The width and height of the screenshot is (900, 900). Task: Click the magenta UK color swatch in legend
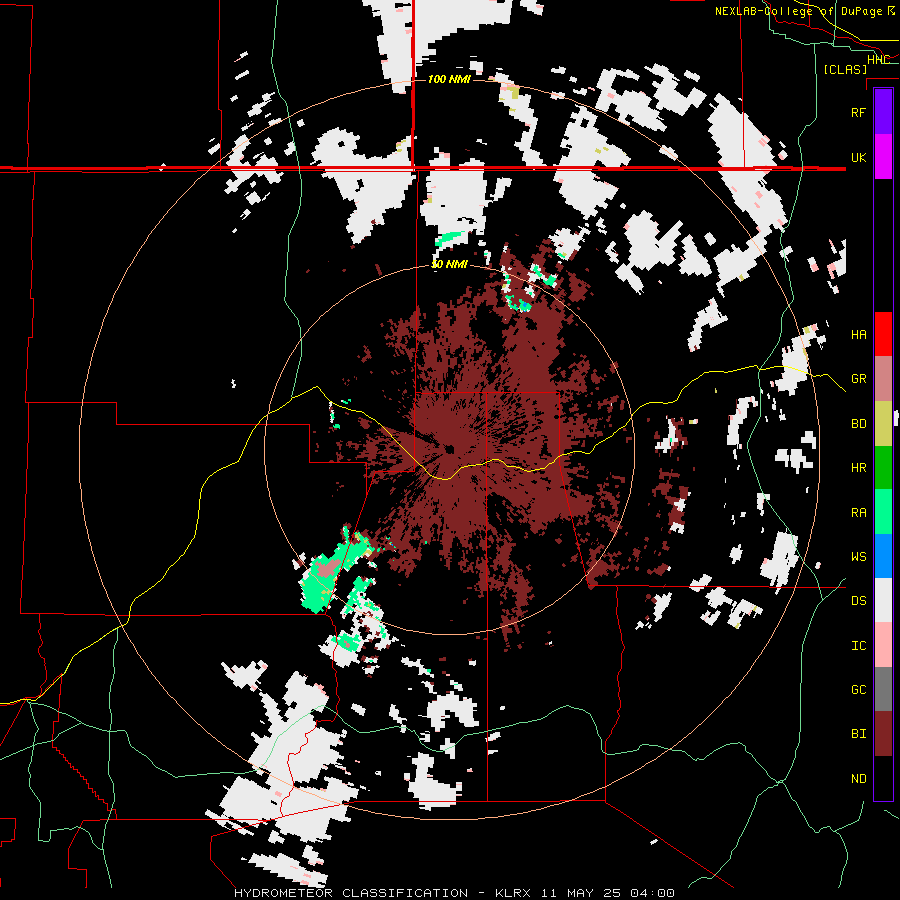pyautogui.click(x=883, y=157)
